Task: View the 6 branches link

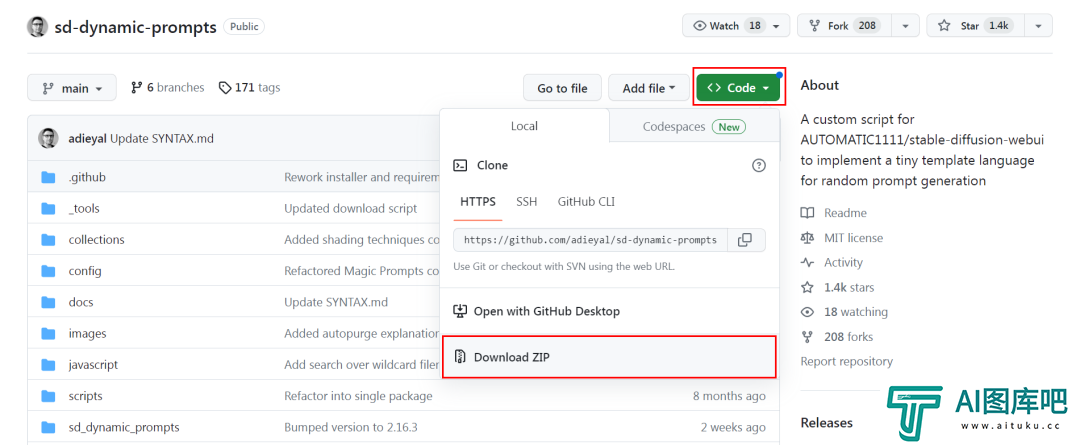Action: pyautogui.click(x=167, y=87)
